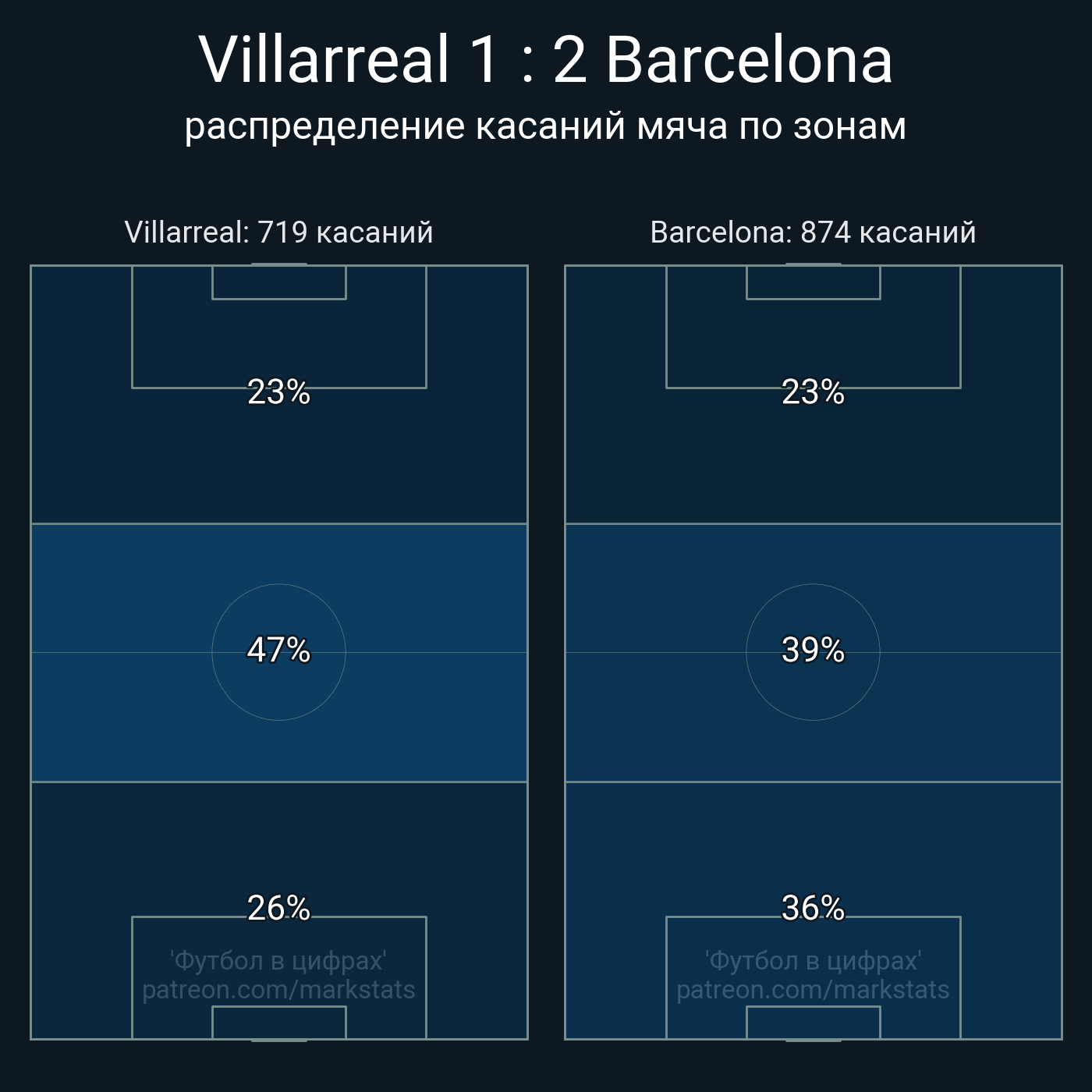Select the Villarreal 719 касаний heading
The width and height of the screenshot is (1092, 1092).
pyautogui.click(x=278, y=232)
